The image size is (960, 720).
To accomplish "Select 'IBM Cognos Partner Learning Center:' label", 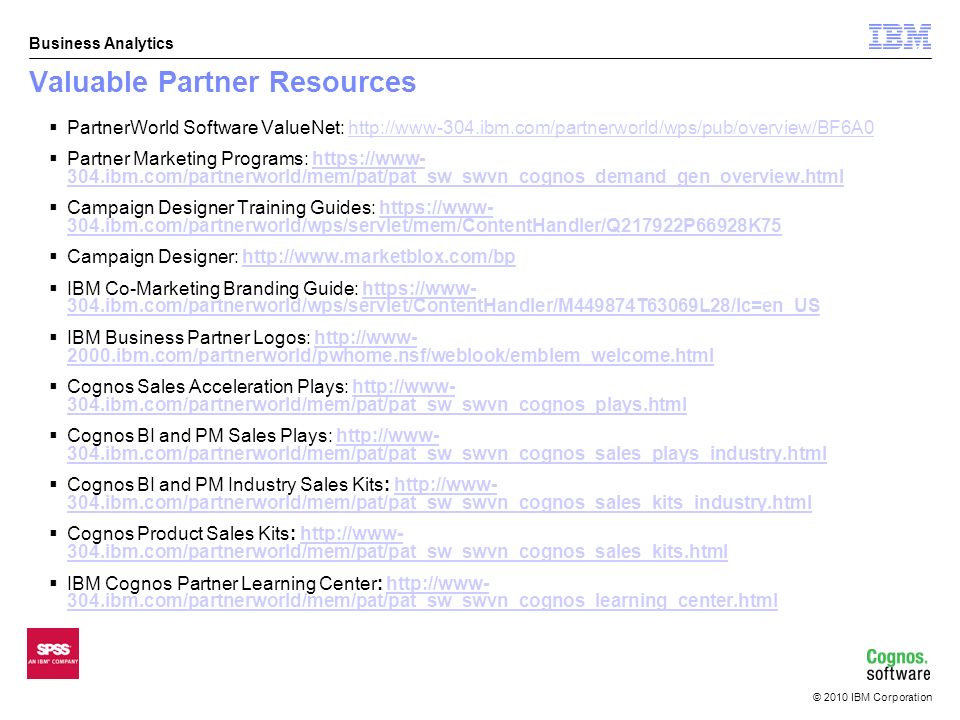I will tap(225, 583).
